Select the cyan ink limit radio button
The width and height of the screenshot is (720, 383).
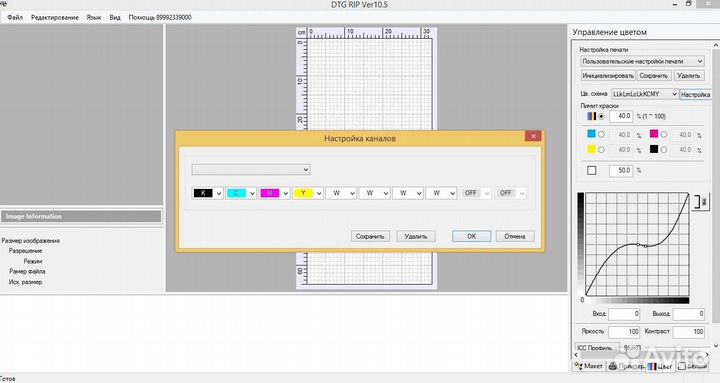click(x=601, y=135)
